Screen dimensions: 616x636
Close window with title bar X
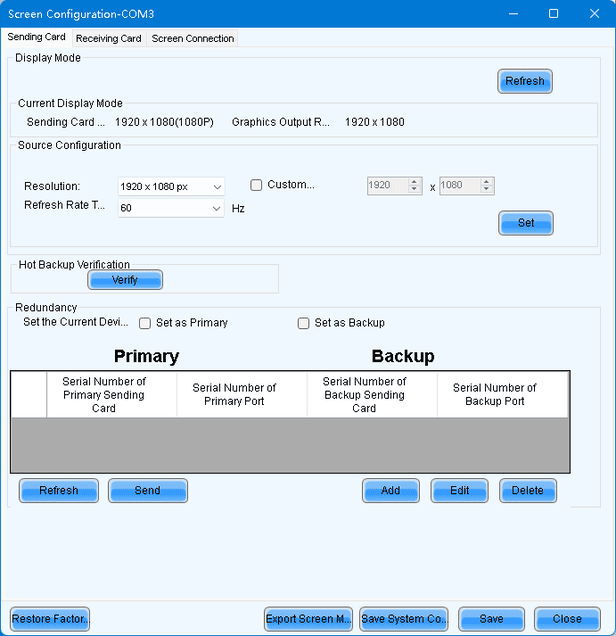[x=594, y=14]
